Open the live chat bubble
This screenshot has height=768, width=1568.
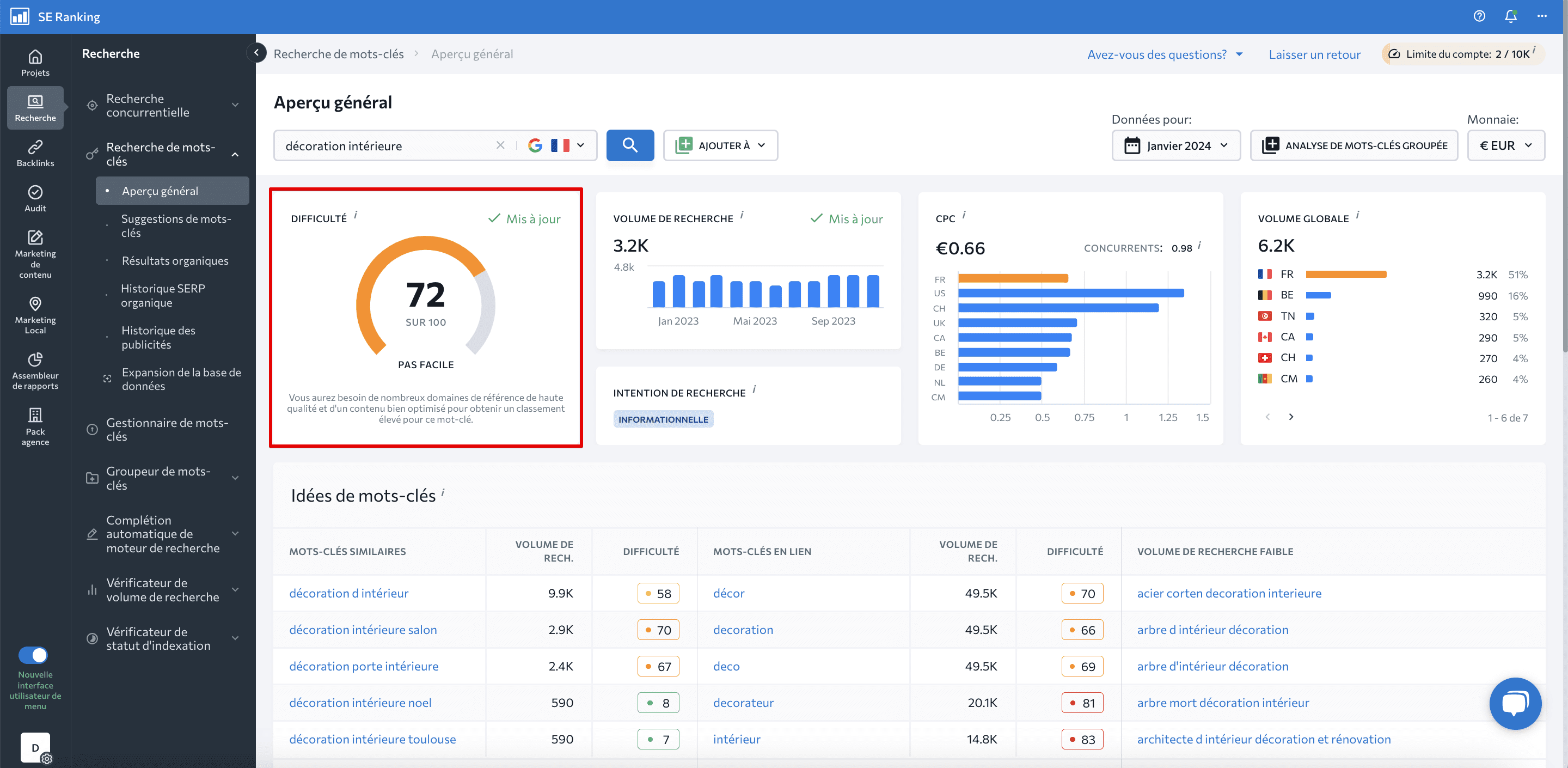pyautogui.click(x=1516, y=703)
